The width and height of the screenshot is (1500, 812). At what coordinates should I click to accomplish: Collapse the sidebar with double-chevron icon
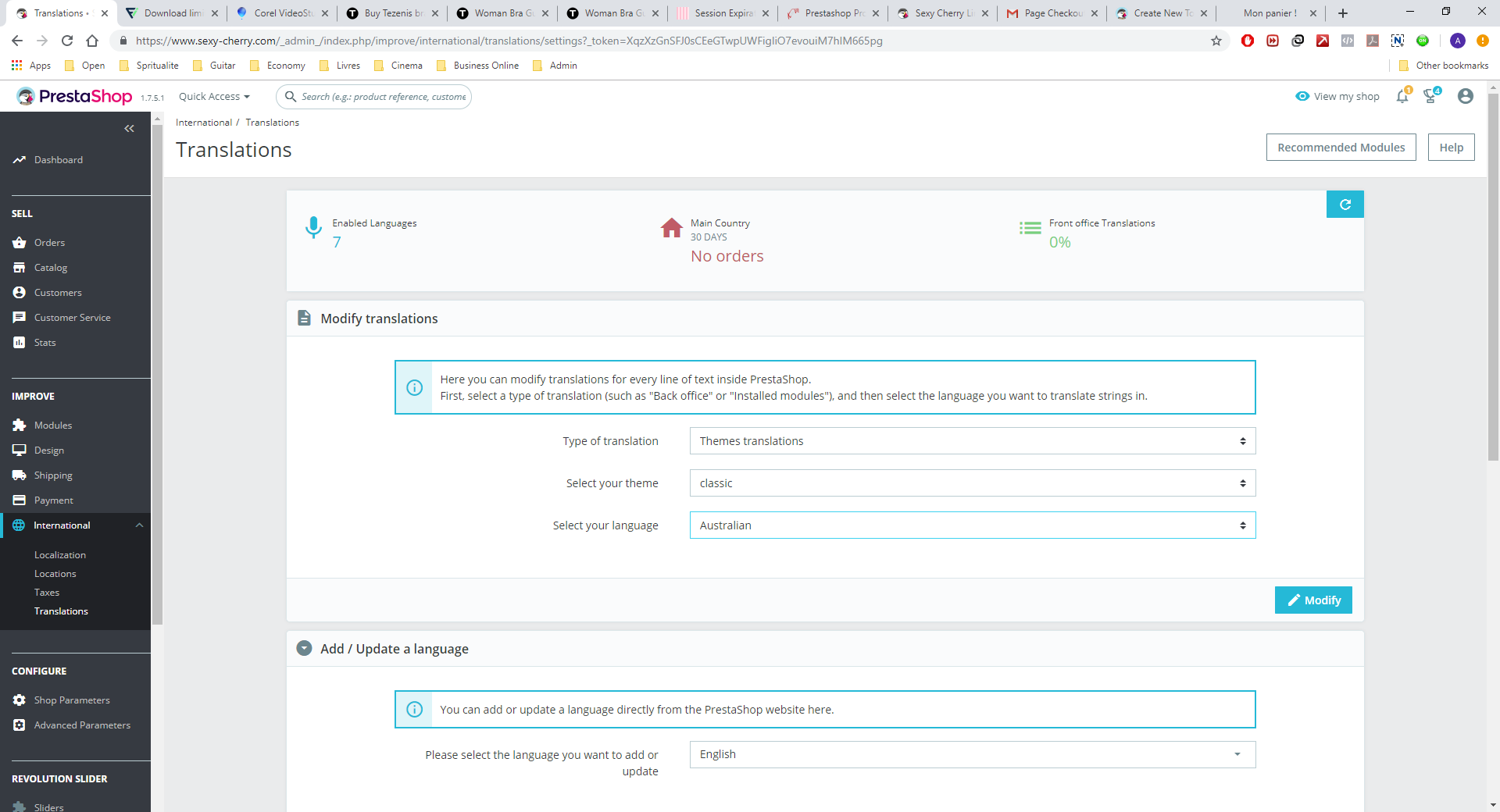(x=130, y=128)
